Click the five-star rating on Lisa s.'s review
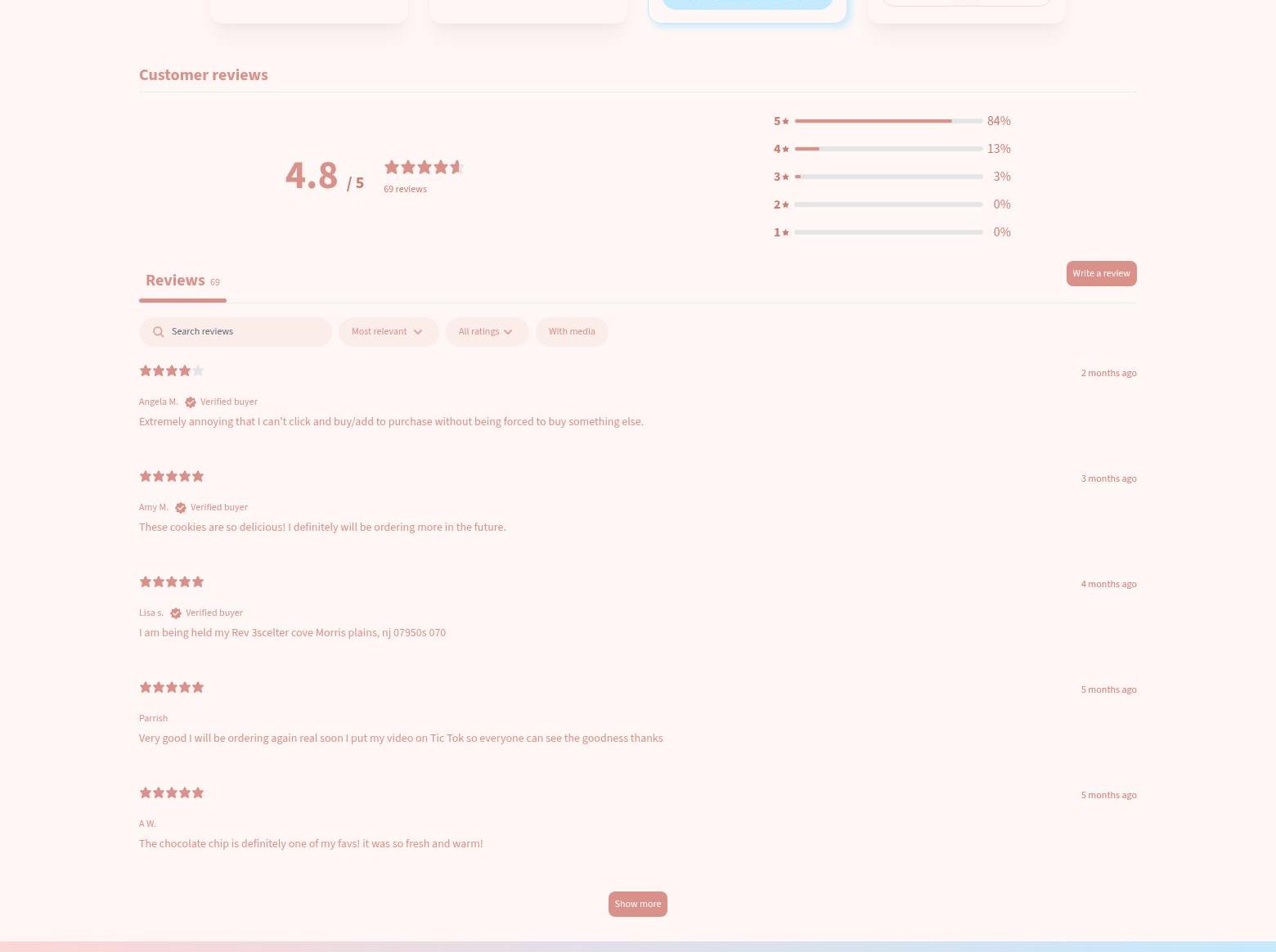Image resolution: width=1276 pixels, height=952 pixels. 172,582
